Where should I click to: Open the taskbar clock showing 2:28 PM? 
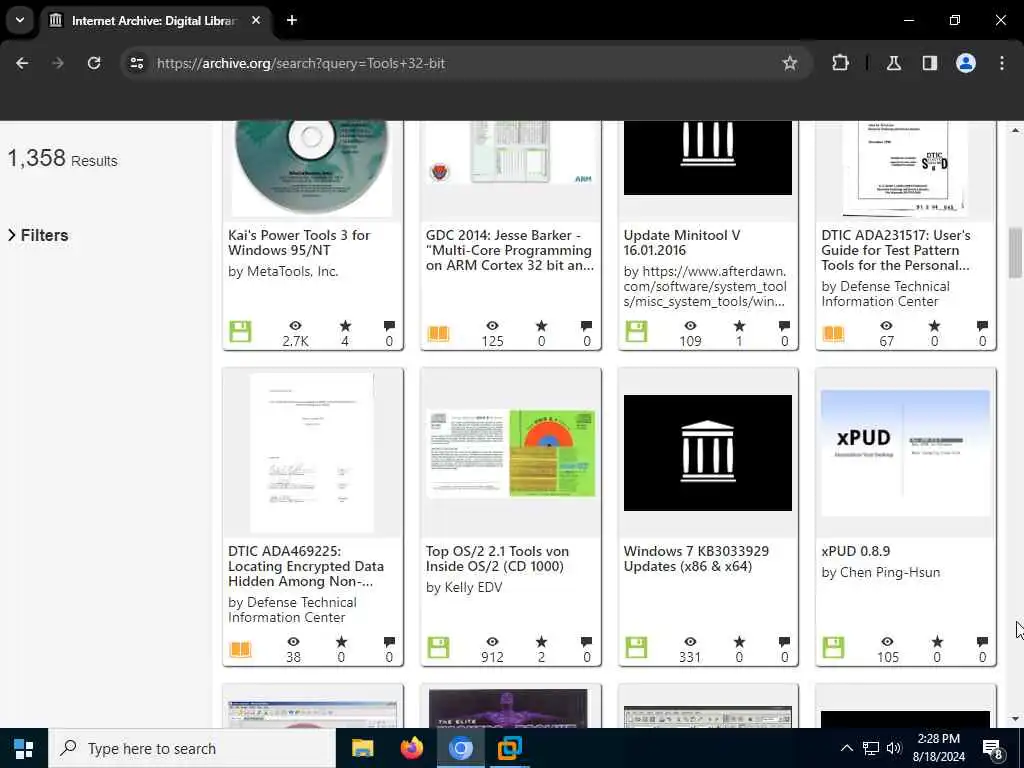pos(938,748)
